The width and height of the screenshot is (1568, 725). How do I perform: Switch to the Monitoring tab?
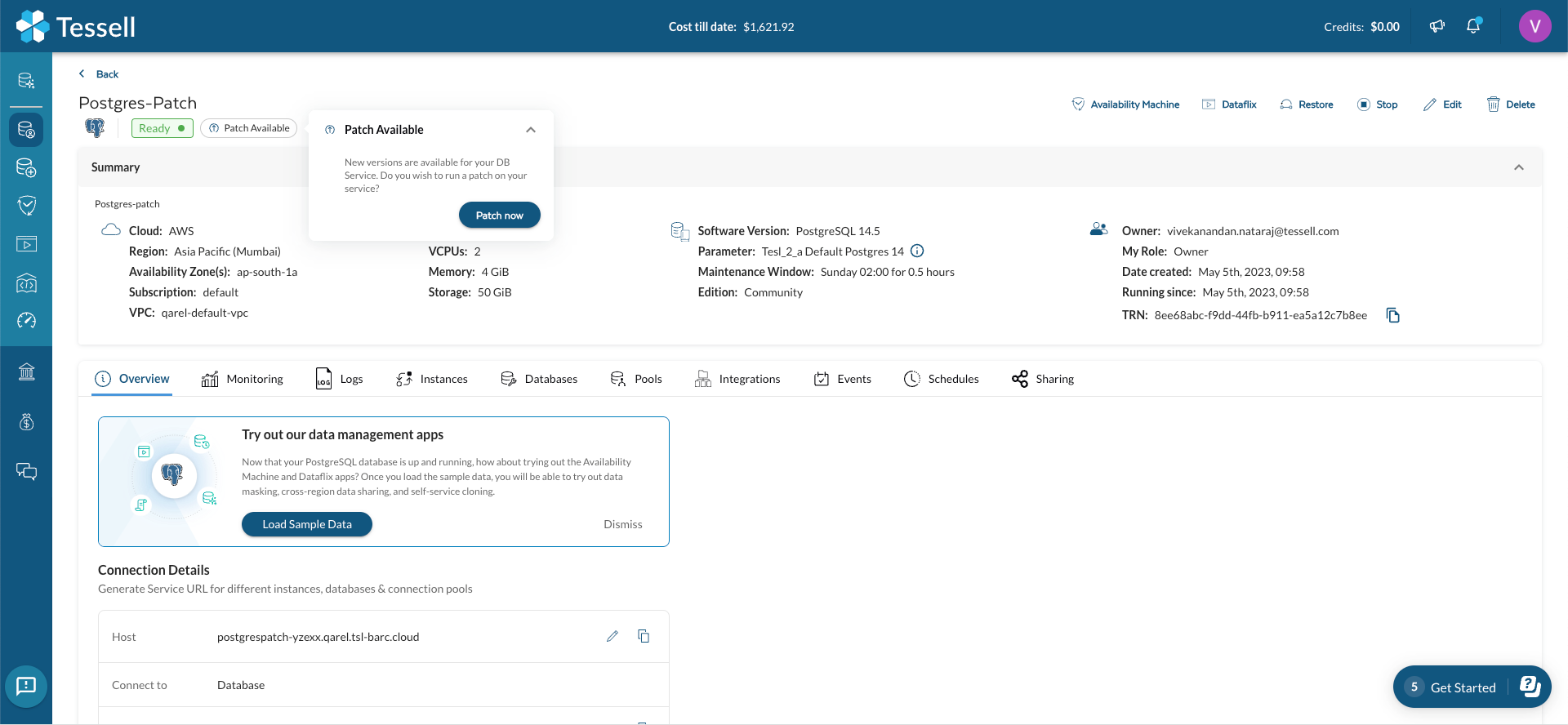tap(243, 379)
